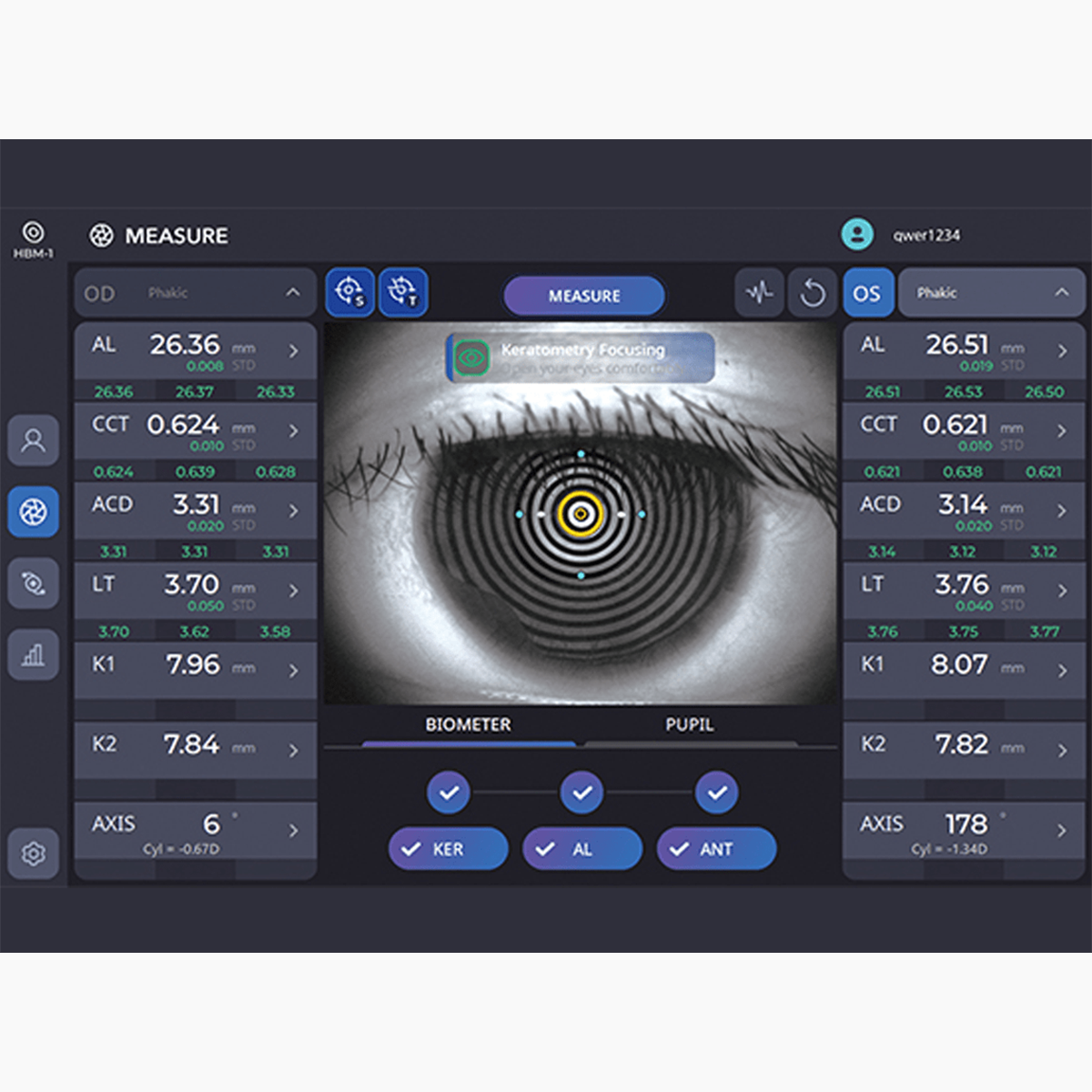Click the OS K1 value 8.07
The image size is (1092, 1092).
tap(959, 664)
